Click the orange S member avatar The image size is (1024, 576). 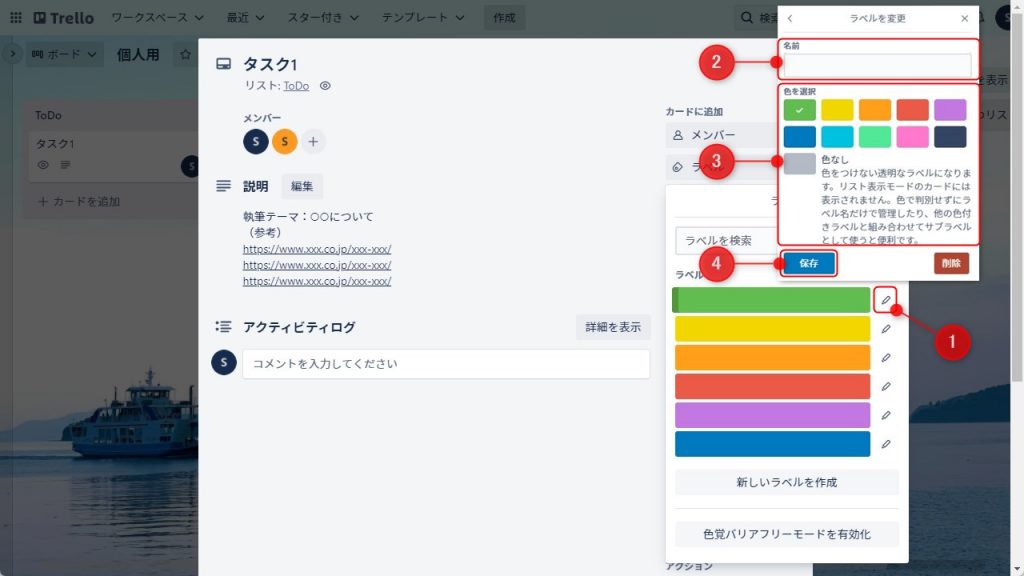coord(285,142)
